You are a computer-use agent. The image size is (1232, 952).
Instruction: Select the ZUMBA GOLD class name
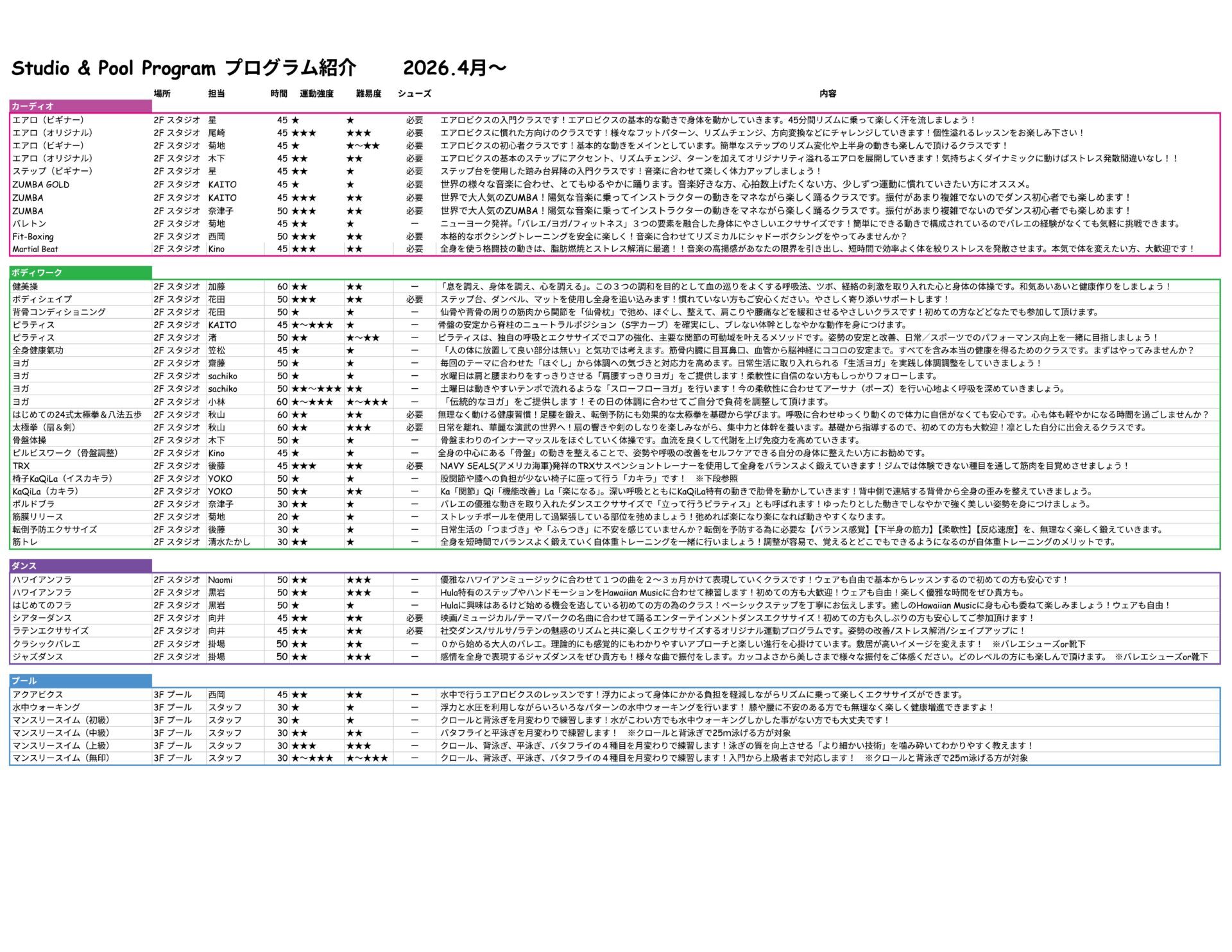coord(40,185)
